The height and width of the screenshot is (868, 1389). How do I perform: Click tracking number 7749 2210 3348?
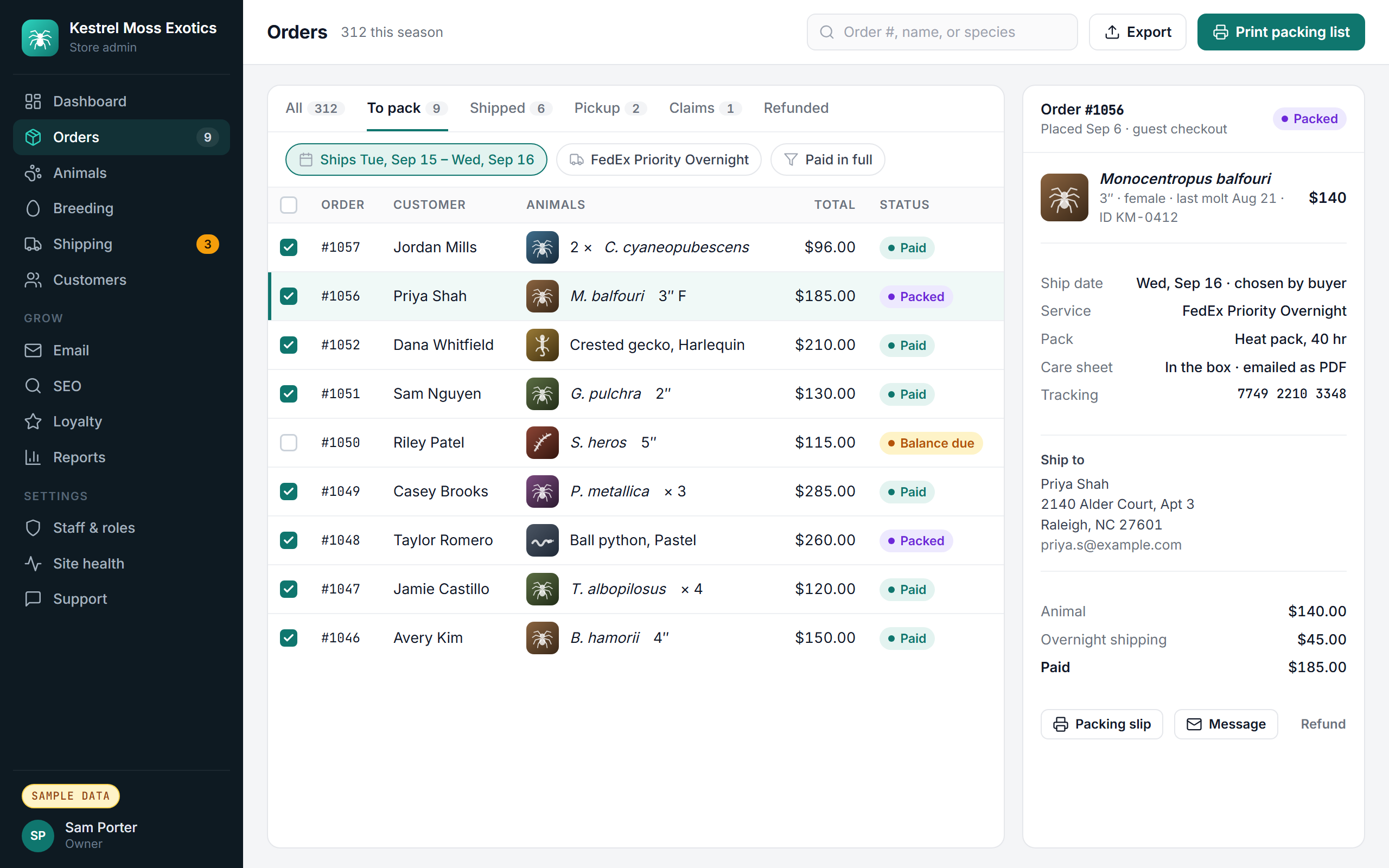1291,394
